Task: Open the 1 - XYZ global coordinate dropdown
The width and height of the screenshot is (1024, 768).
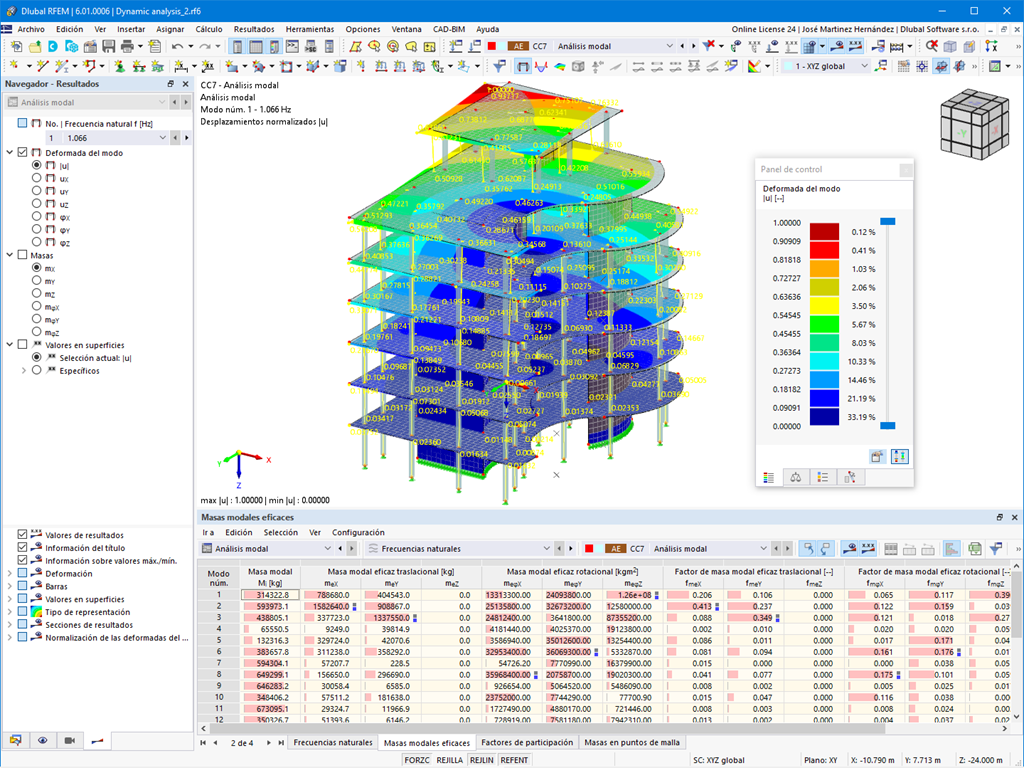Action: (865, 66)
